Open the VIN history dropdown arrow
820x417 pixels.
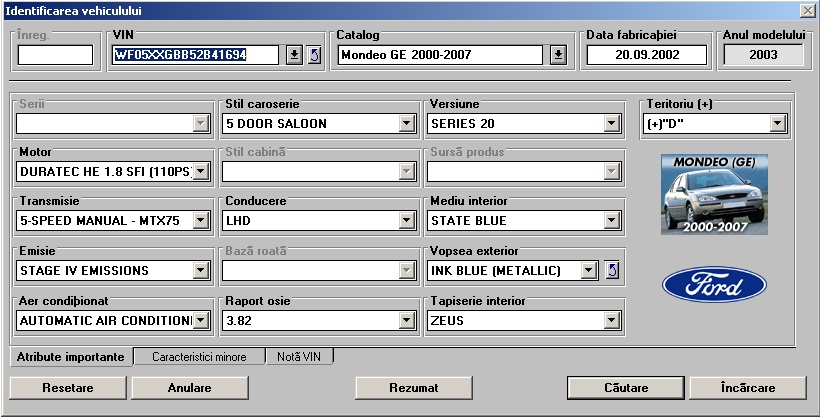[294, 54]
